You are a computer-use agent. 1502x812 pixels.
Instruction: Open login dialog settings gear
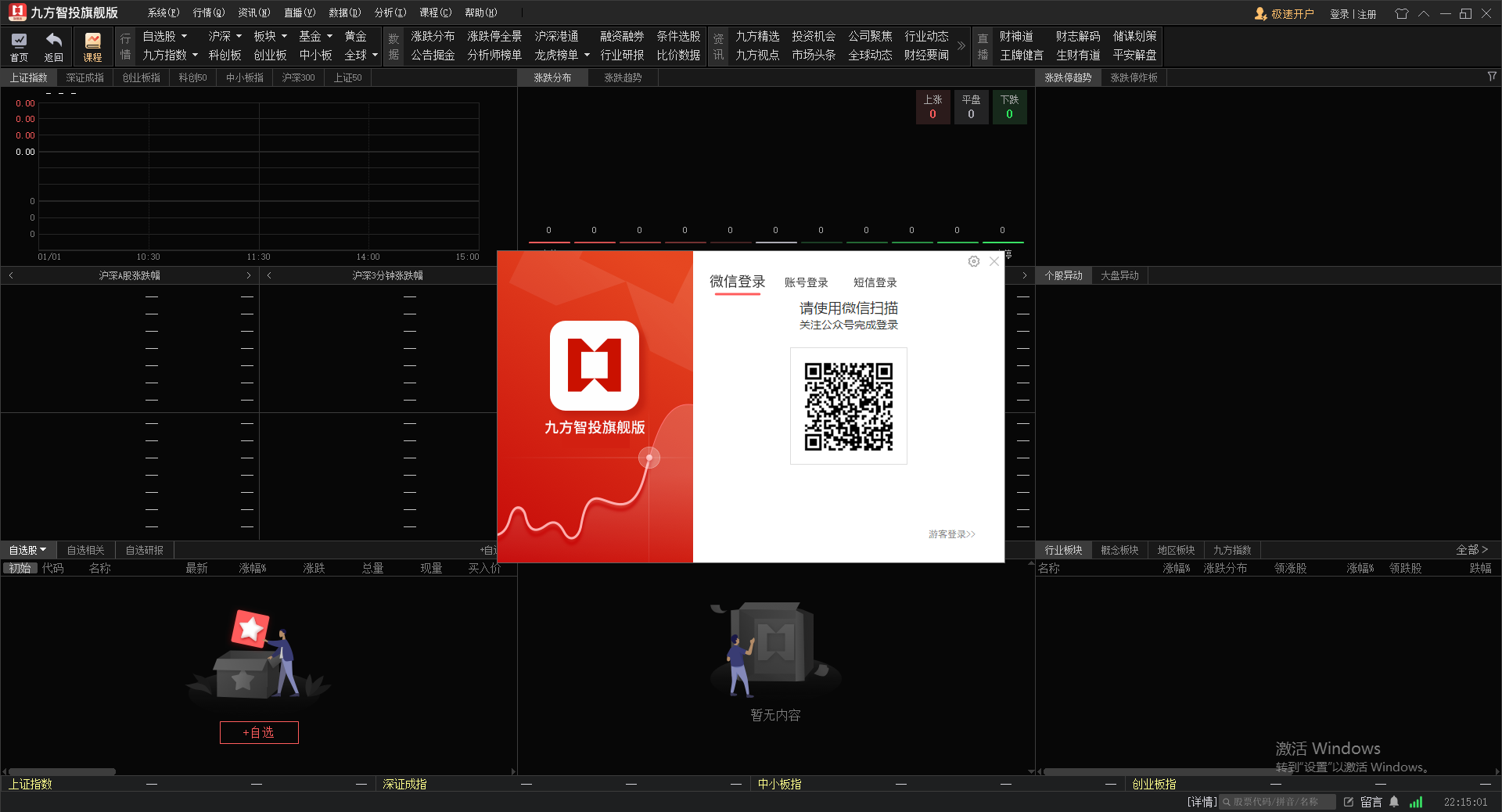(x=973, y=261)
